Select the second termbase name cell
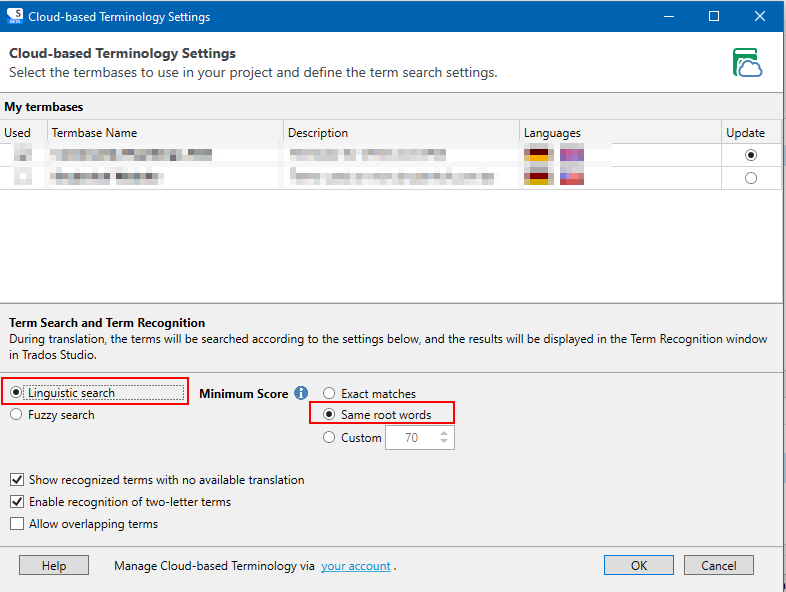Viewport: 786px width, 592px height. (x=165, y=177)
